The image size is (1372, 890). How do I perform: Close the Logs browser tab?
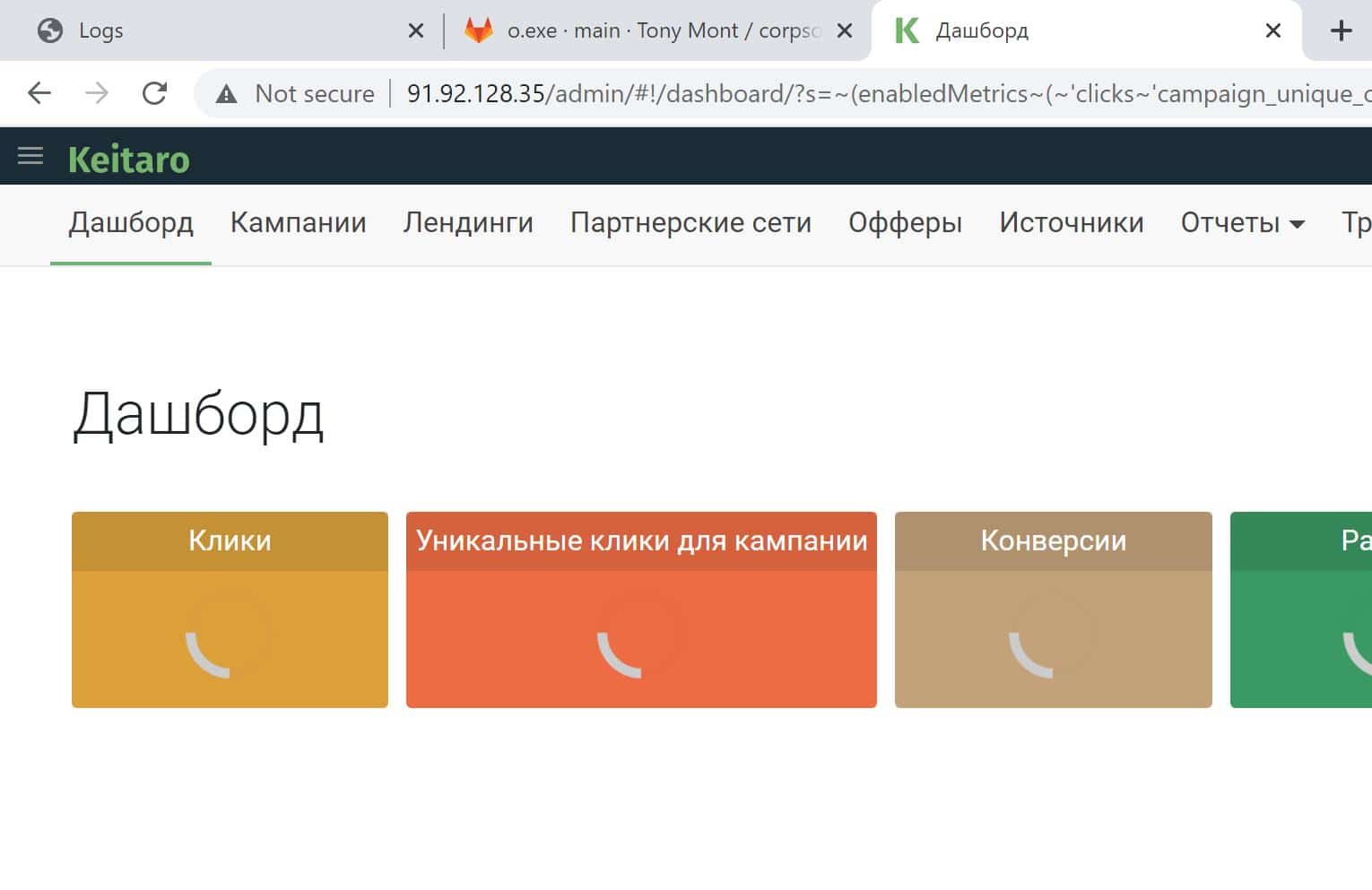[x=416, y=30]
